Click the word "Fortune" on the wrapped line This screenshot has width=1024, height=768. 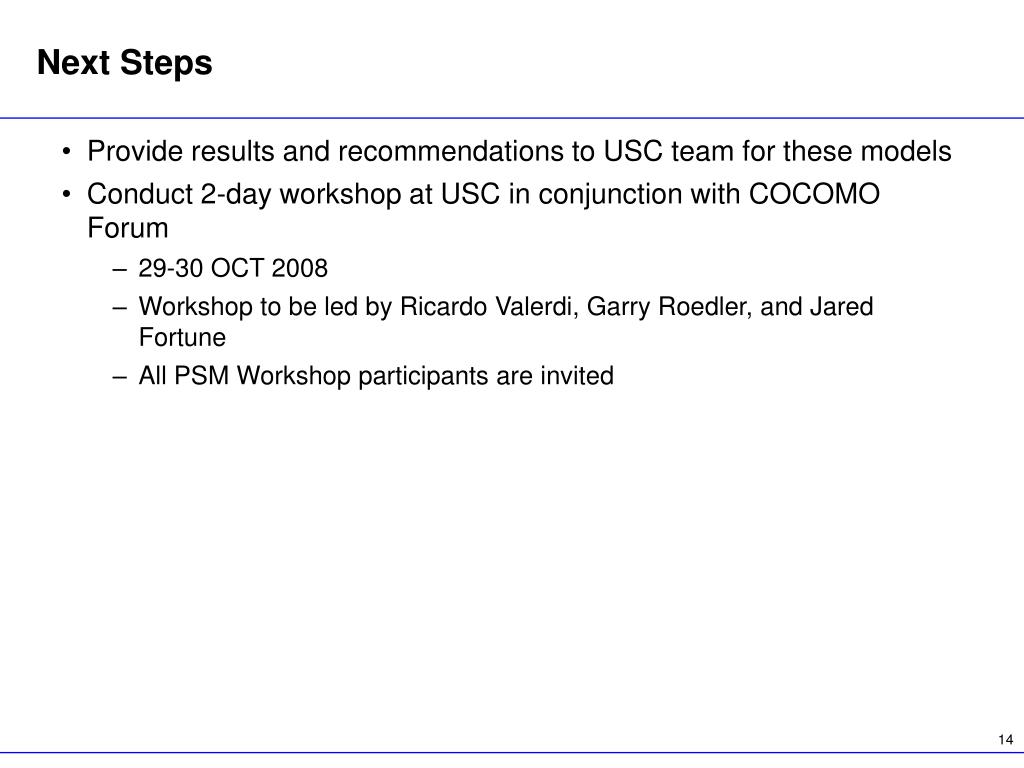pos(182,338)
